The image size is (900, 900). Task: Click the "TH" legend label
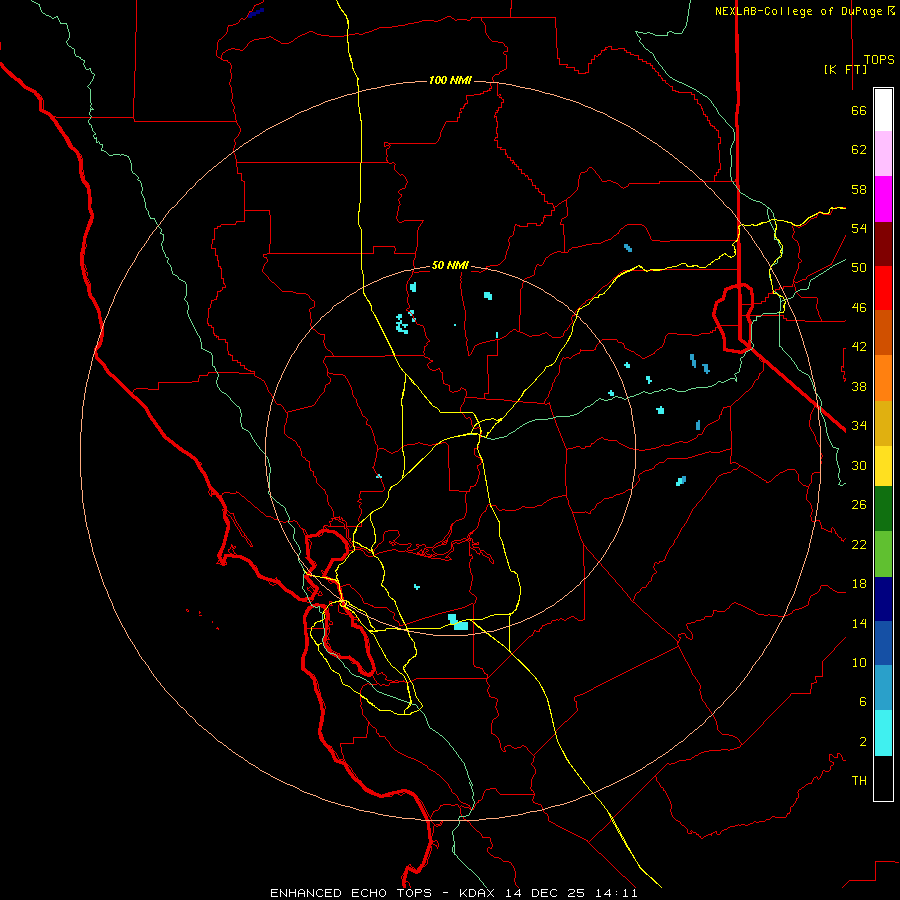click(x=859, y=781)
